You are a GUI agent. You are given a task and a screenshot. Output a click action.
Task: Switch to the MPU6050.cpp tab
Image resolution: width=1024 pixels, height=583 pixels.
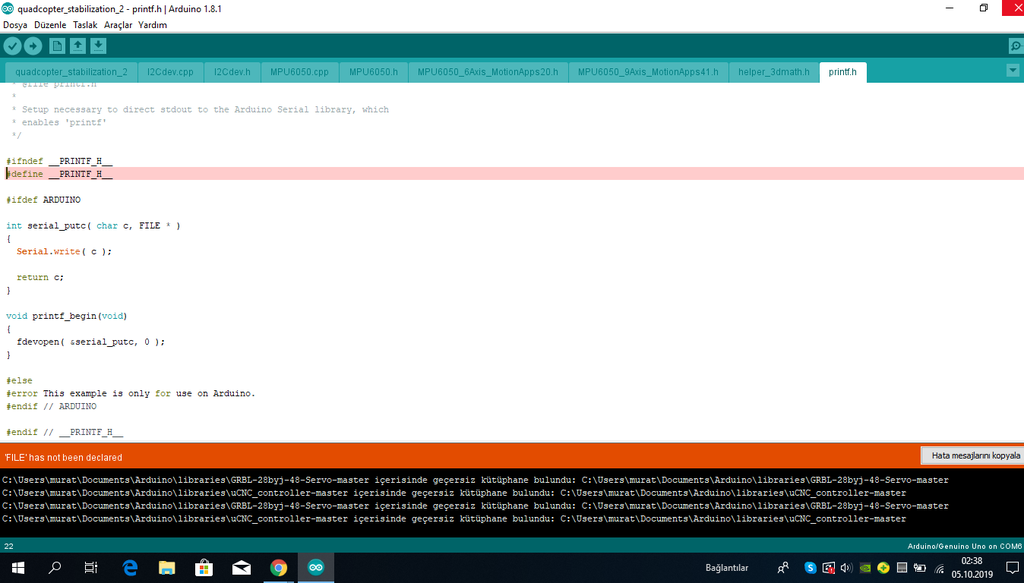click(x=300, y=72)
